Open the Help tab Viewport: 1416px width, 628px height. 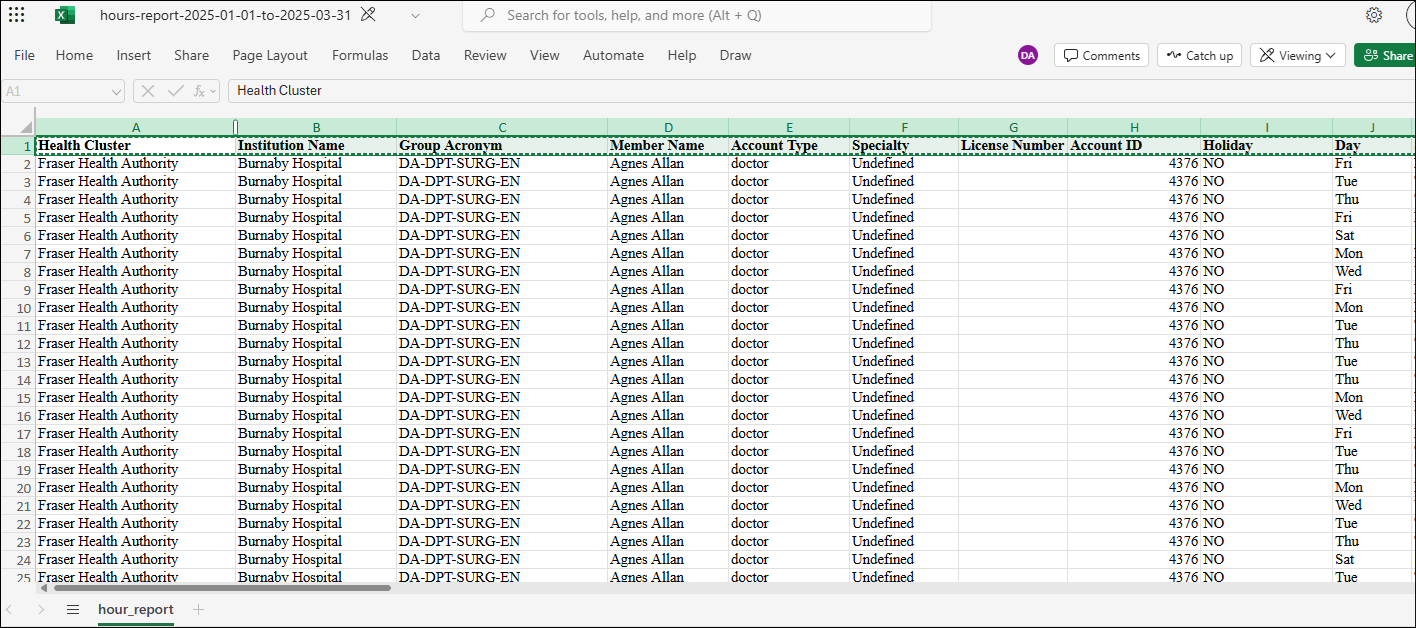point(682,55)
